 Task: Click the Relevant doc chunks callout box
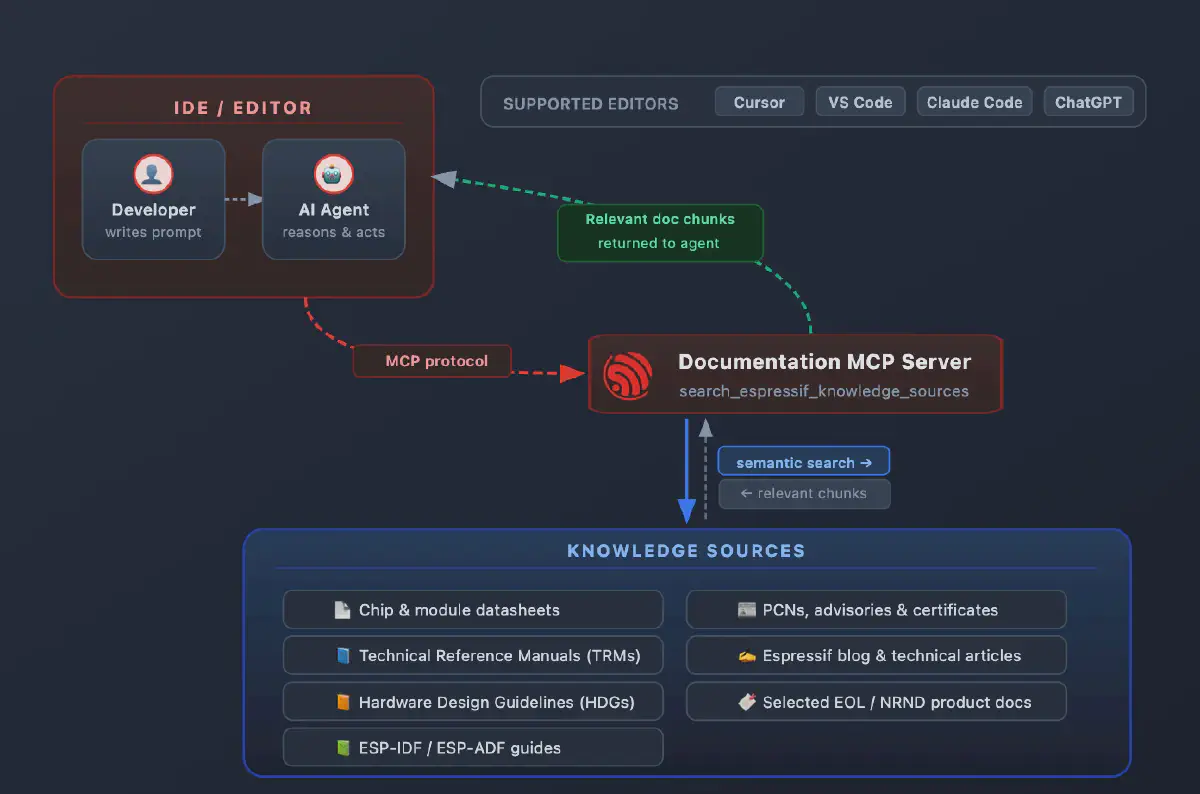coord(660,232)
